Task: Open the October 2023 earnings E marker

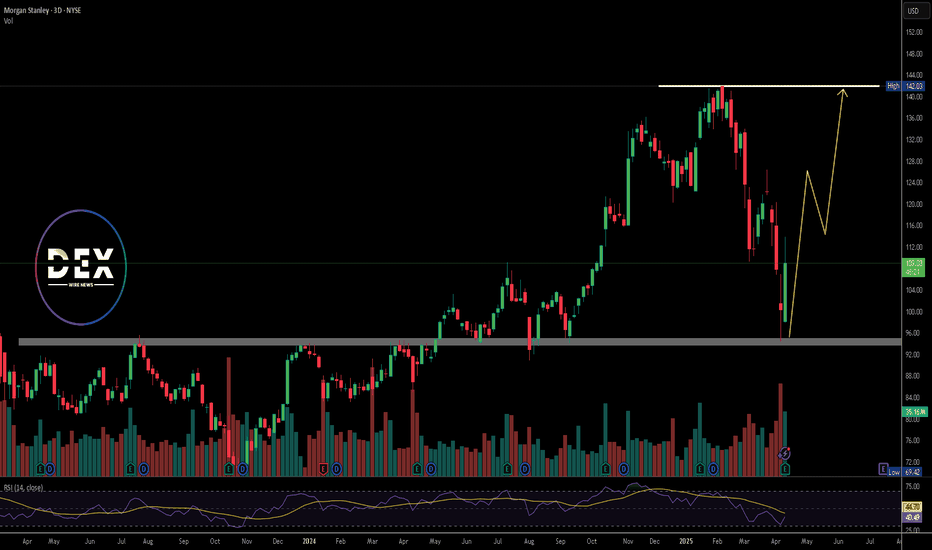Action: [x=229, y=469]
